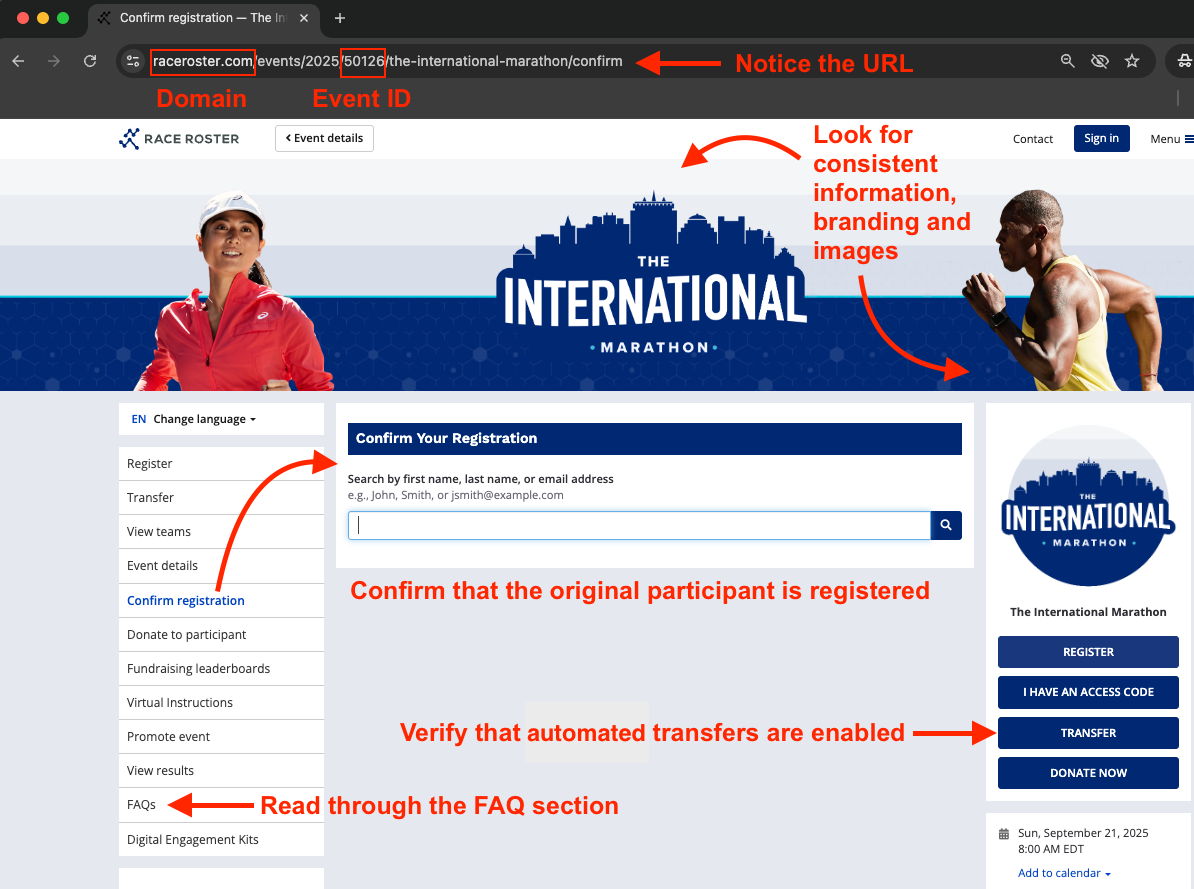Click the browser reload icon

(90, 61)
